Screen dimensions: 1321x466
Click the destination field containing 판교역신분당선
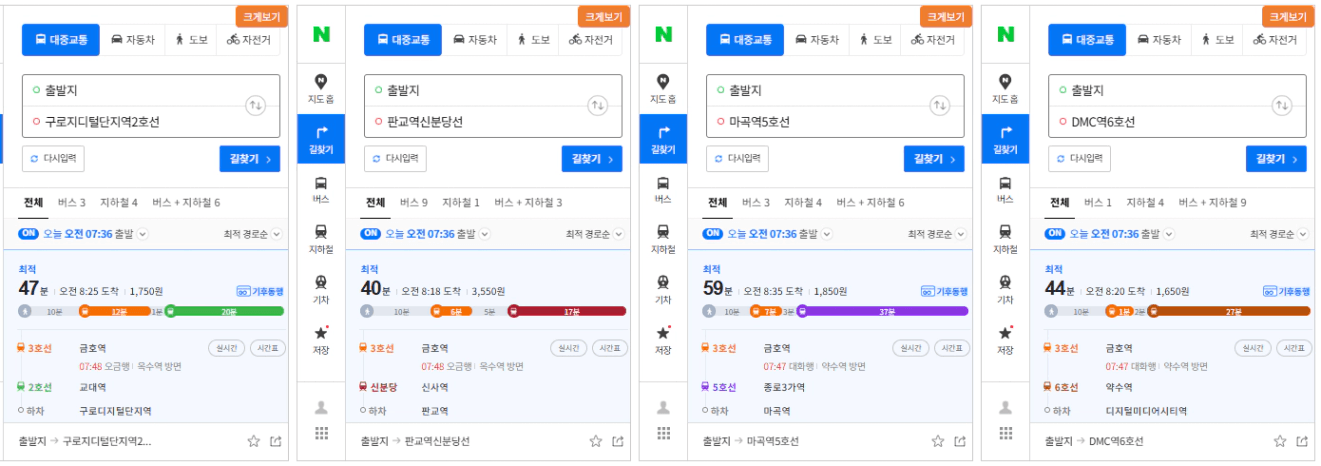click(474, 122)
